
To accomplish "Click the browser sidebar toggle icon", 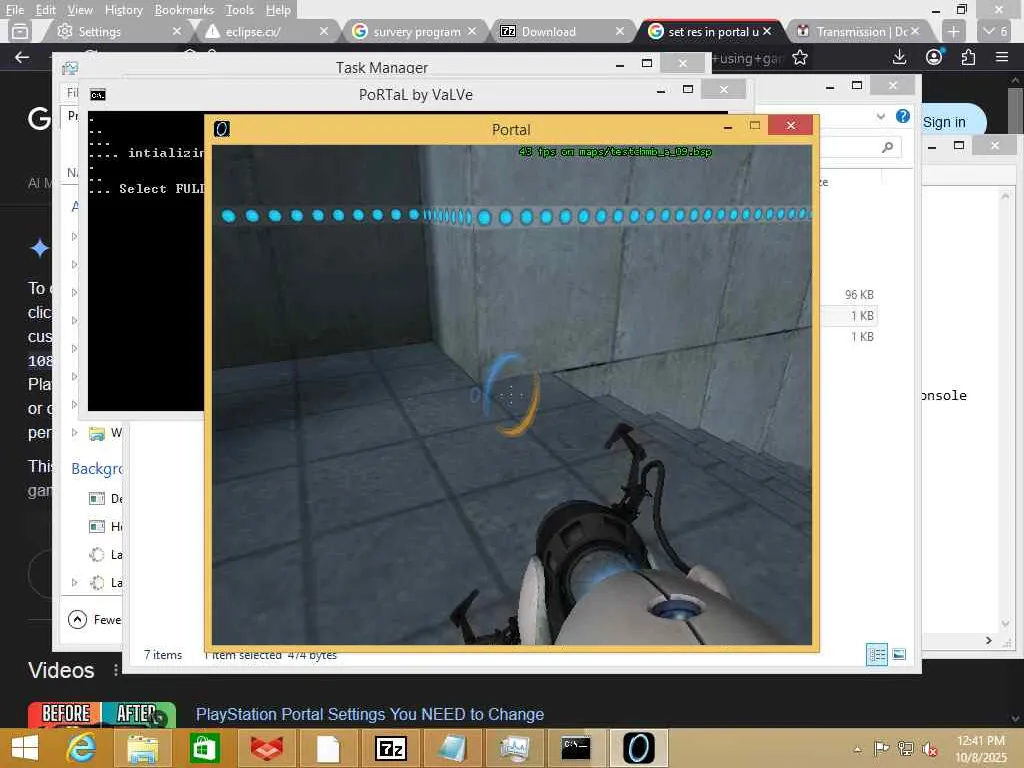I will (x=20, y=31).
